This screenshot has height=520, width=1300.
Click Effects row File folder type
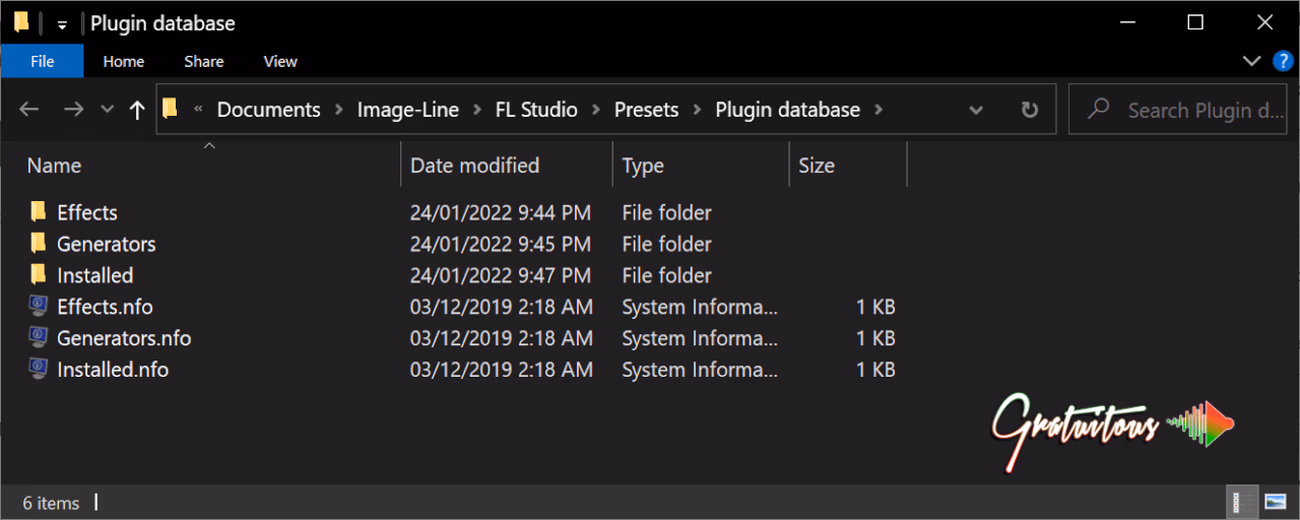(x=667, y=212)
